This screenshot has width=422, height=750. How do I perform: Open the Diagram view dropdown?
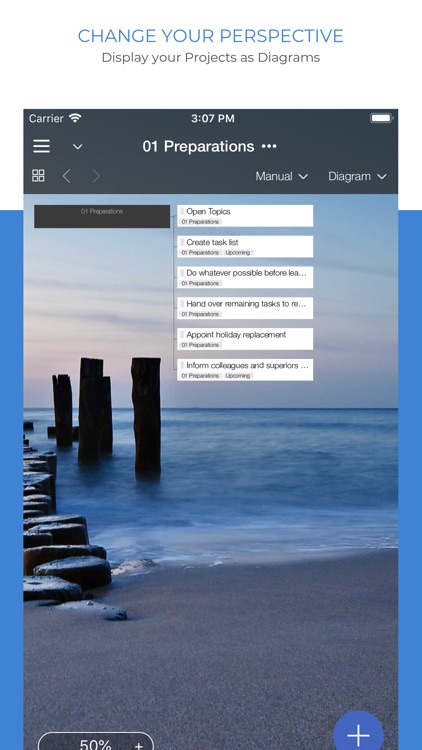pyautogui.click(x=357, y=176)
